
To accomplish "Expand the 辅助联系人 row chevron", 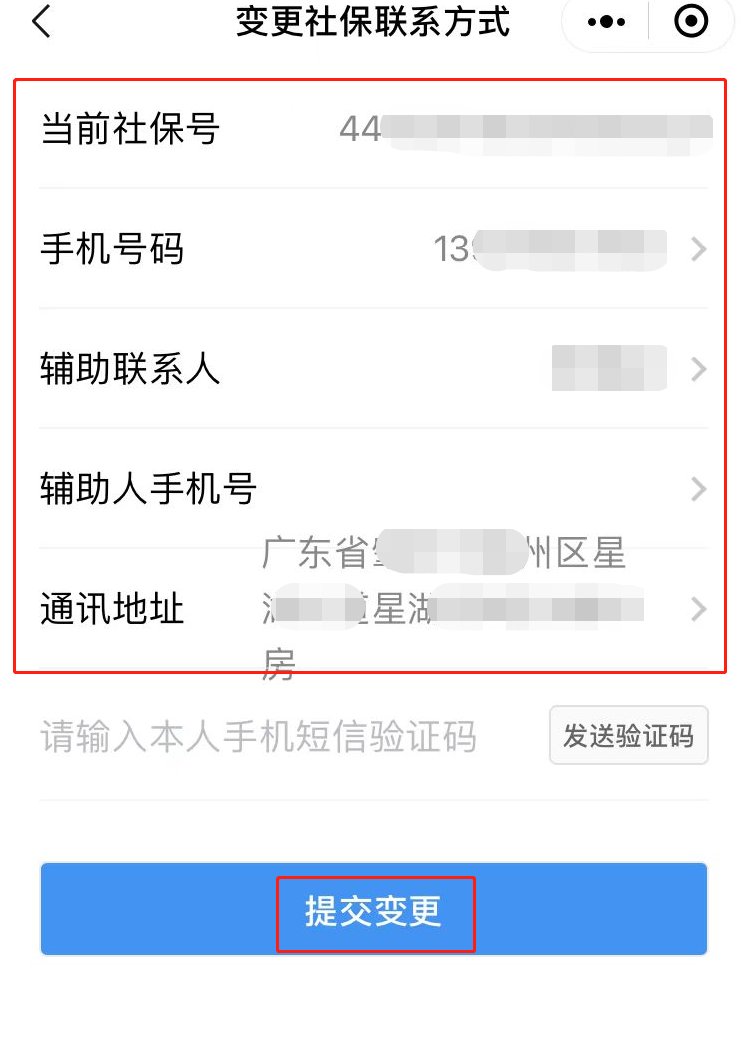I will coord(699,369).
